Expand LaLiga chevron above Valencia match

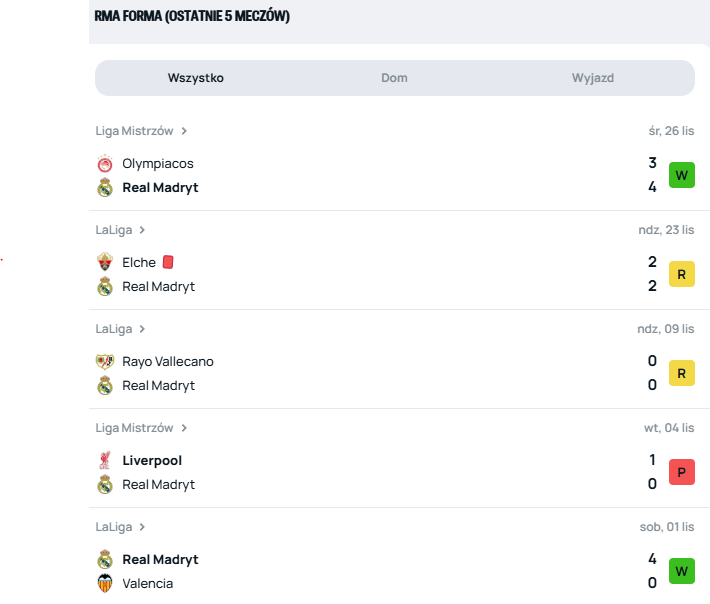[142, 527]
